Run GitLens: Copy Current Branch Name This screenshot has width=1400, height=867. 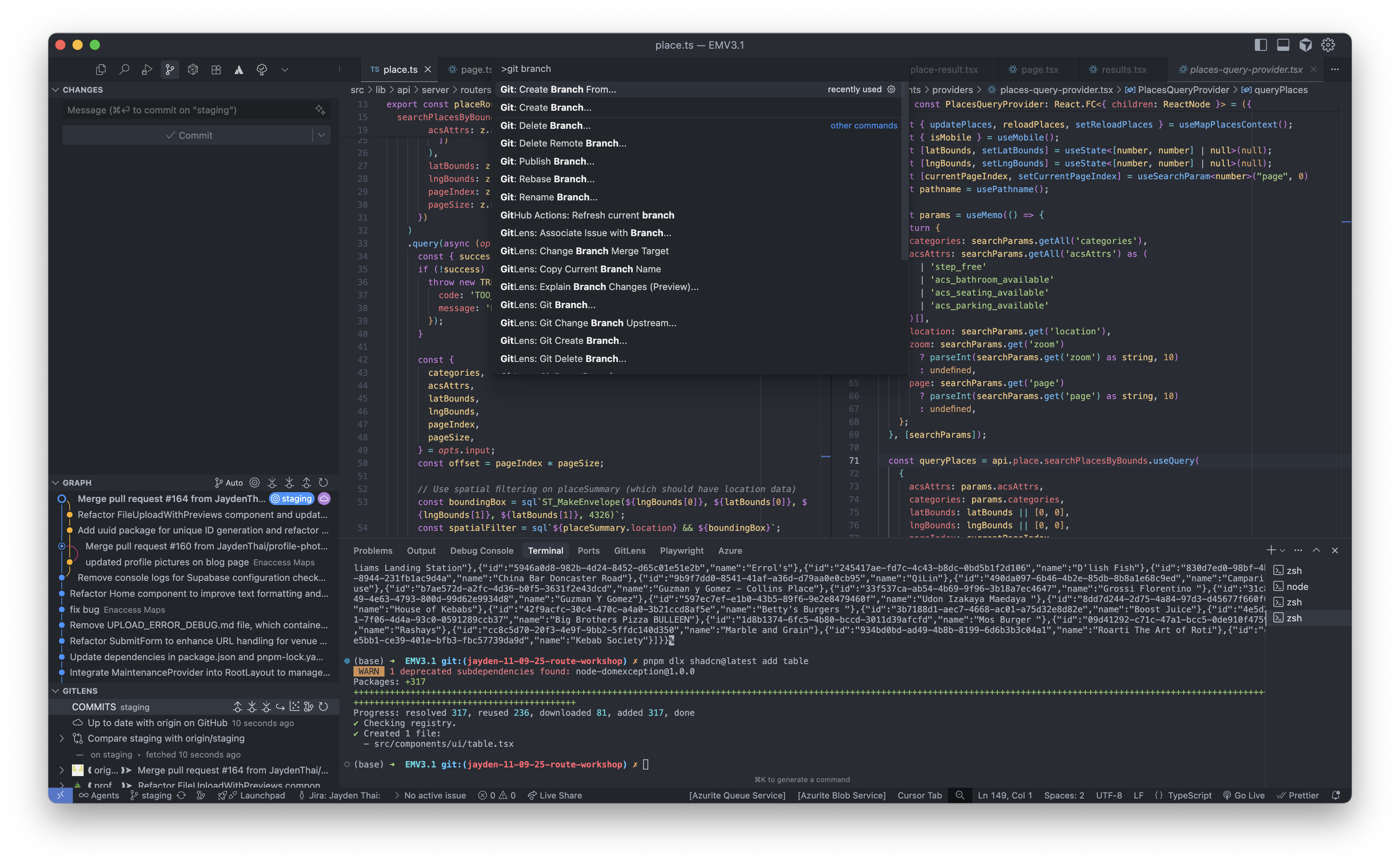click(x=697, y=269)
